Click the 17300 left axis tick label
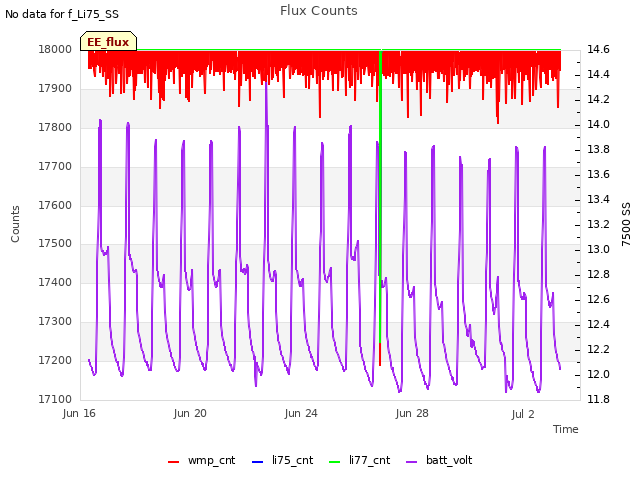This screenshot has width=640, height=480. (55, 322)
